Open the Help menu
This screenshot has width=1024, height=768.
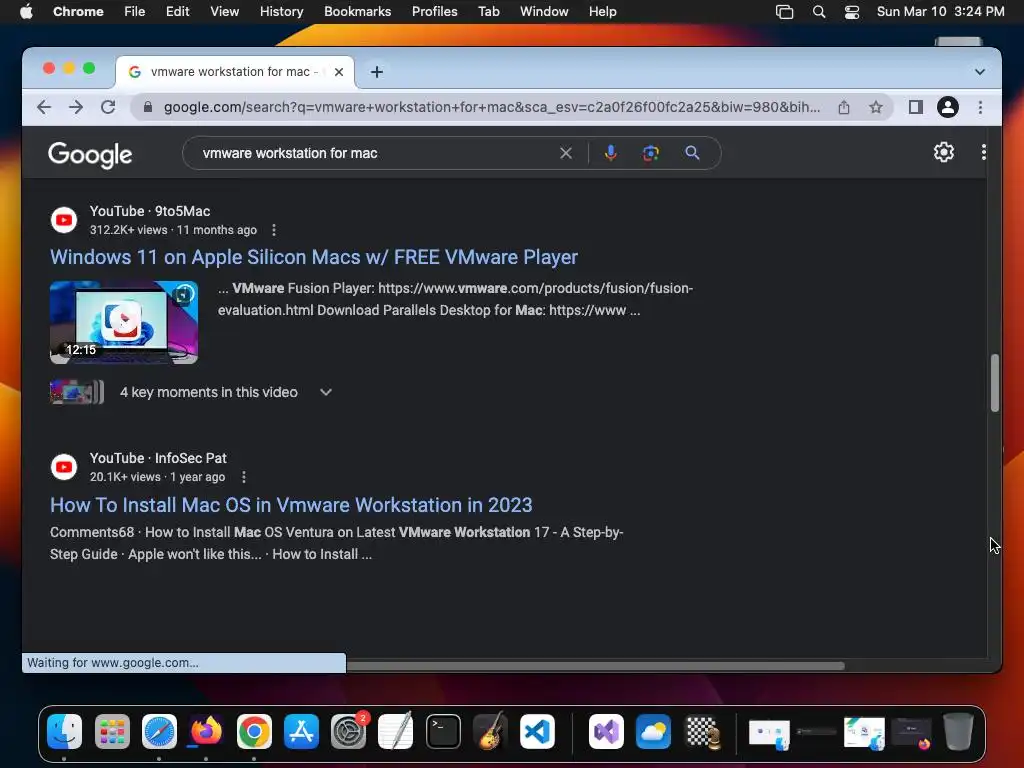pos(602,12)
